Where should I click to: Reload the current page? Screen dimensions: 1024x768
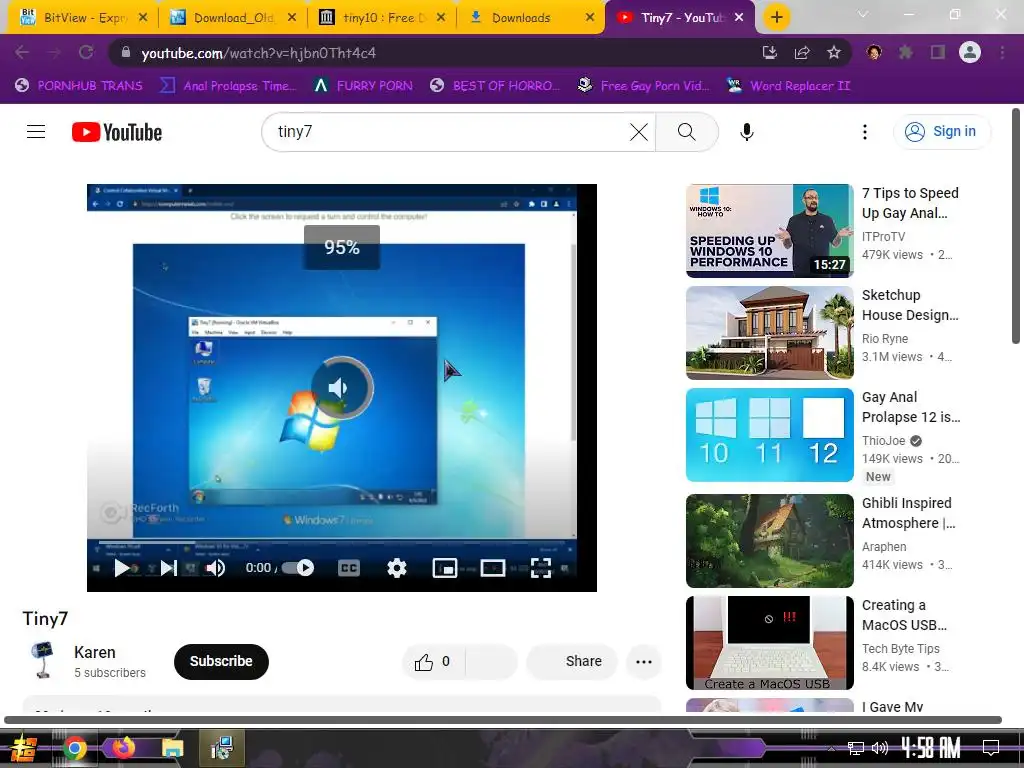click(86, 52)
